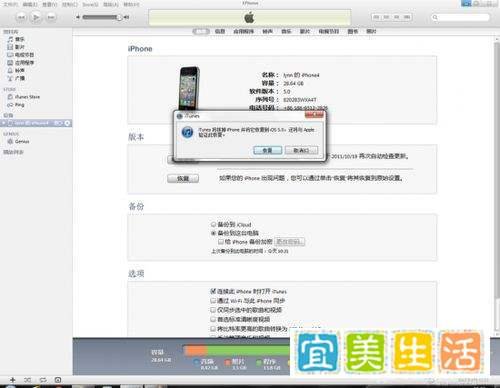Click the Change Password (更改密码) button

click(289, 241)
